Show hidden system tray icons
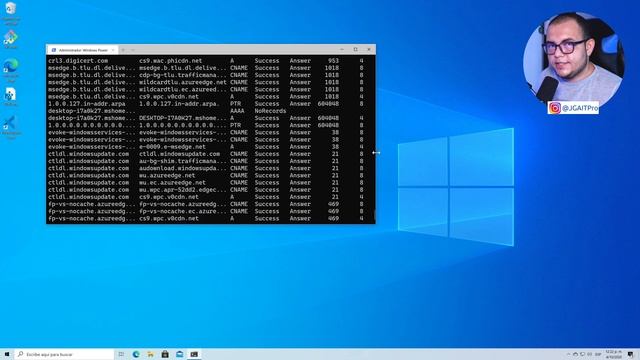Screen dimensions: 640x360 pyautogui.click(x=568, y=354)
